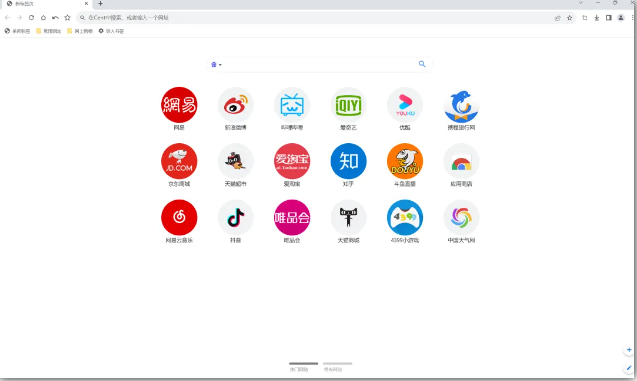Launch the Bilibili TV-face shortcut
The image size is (637, 381).
pyautogui.click(x=292, y=105)
